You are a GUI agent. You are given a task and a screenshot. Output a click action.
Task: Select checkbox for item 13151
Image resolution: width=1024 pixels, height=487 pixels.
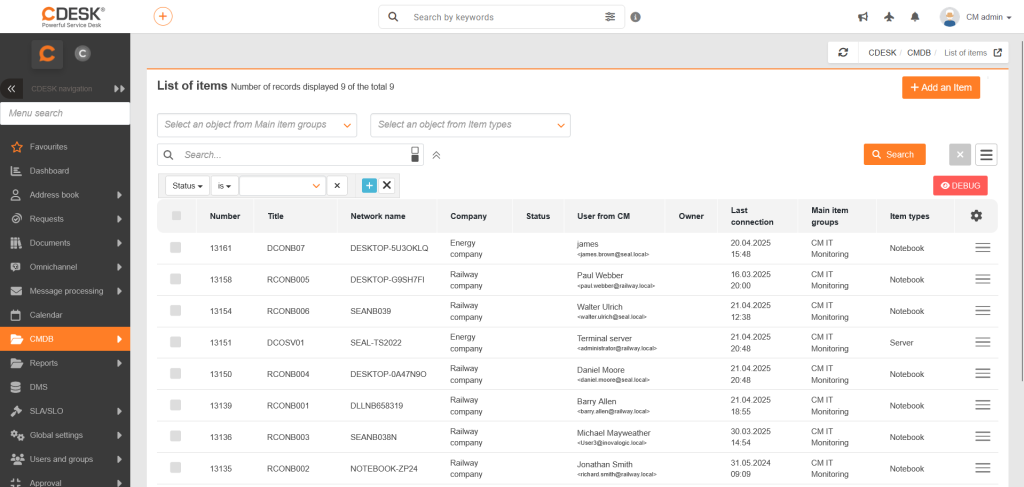click(175, 342)
